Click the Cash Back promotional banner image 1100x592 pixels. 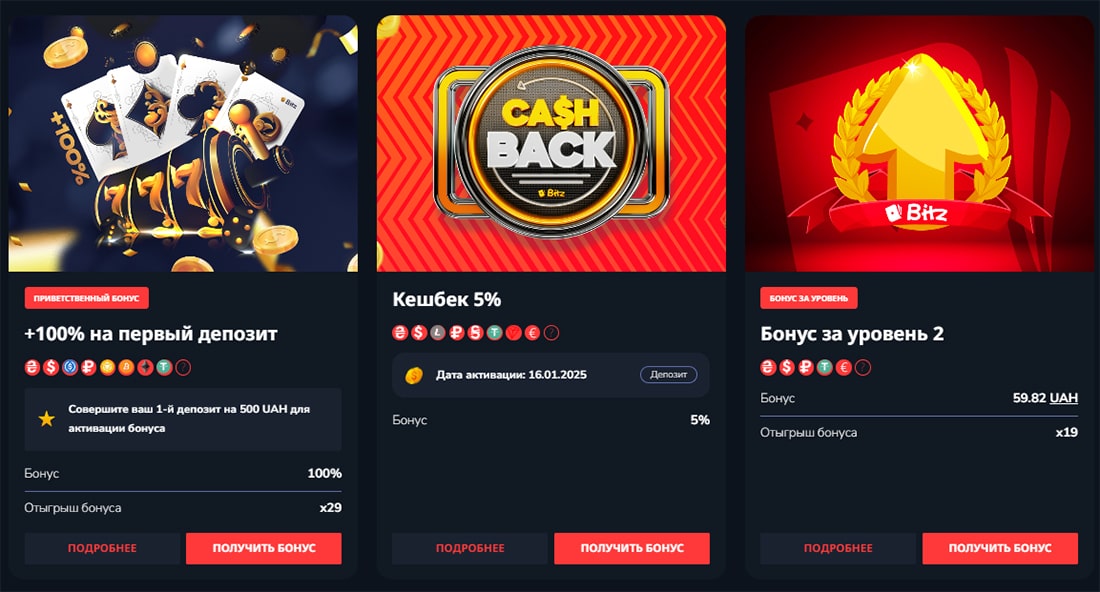(551, 143)
